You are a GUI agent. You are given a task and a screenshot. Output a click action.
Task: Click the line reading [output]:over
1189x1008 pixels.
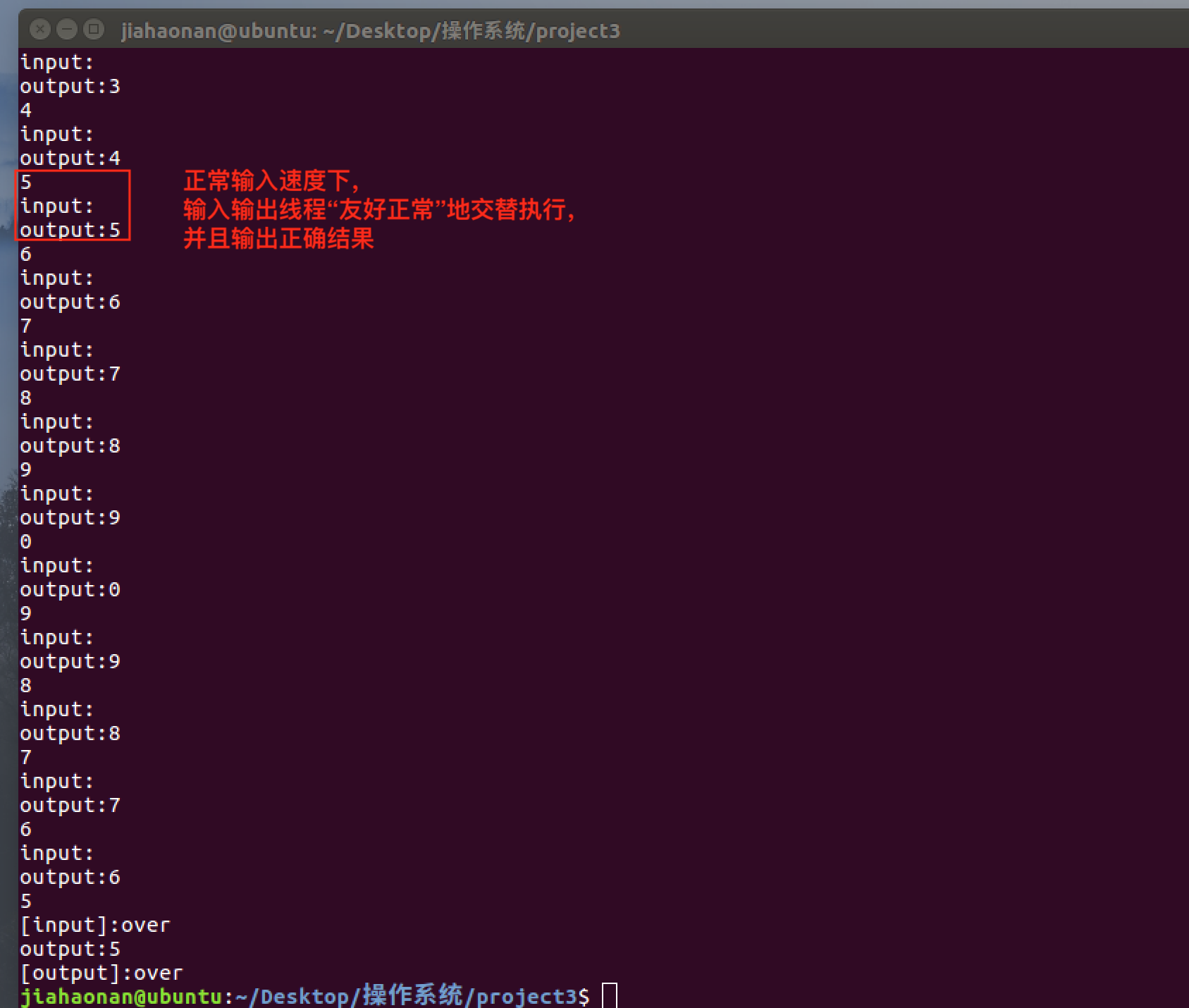pos(101,972)
